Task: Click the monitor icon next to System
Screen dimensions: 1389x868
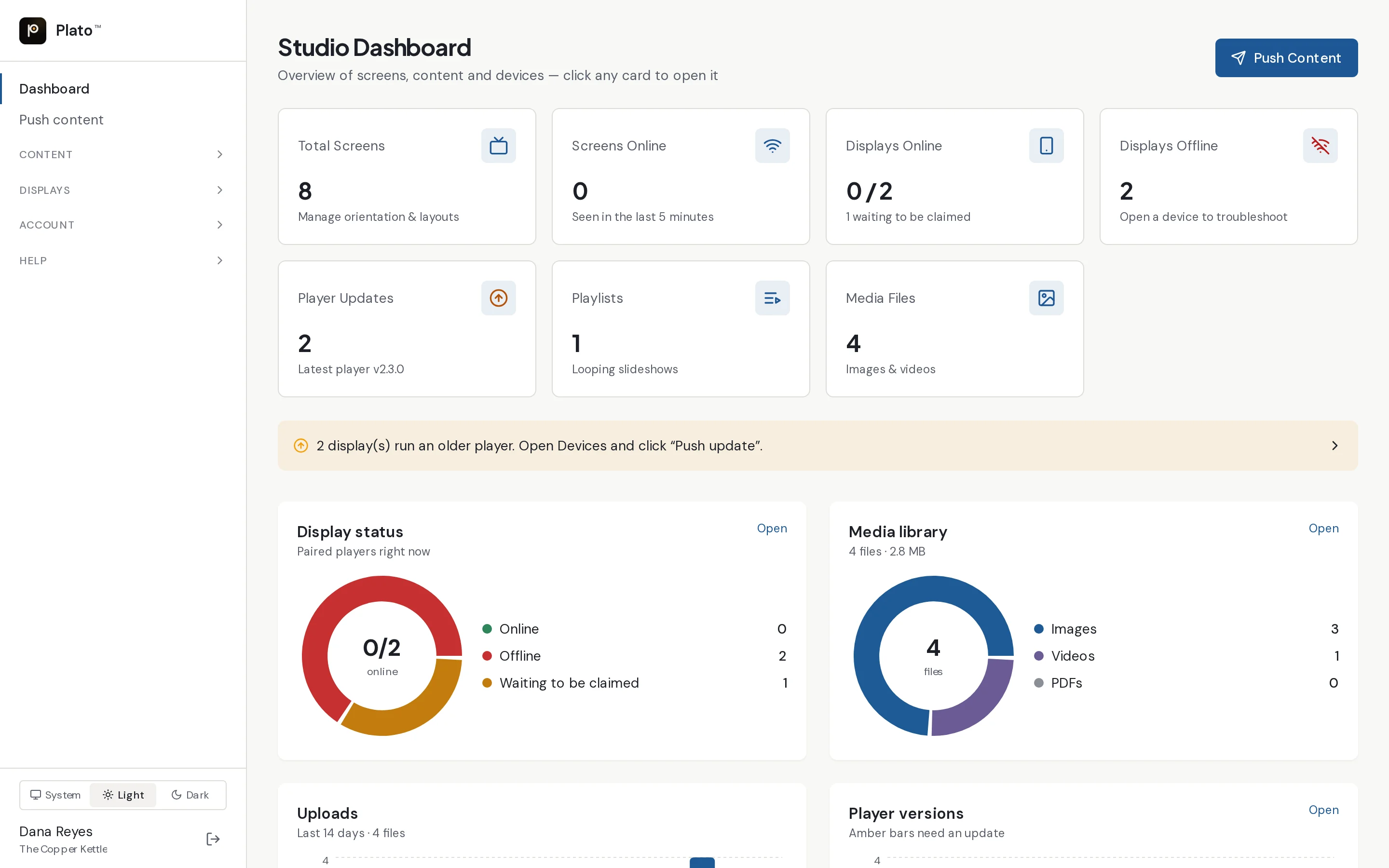Action: pos(36,795)
